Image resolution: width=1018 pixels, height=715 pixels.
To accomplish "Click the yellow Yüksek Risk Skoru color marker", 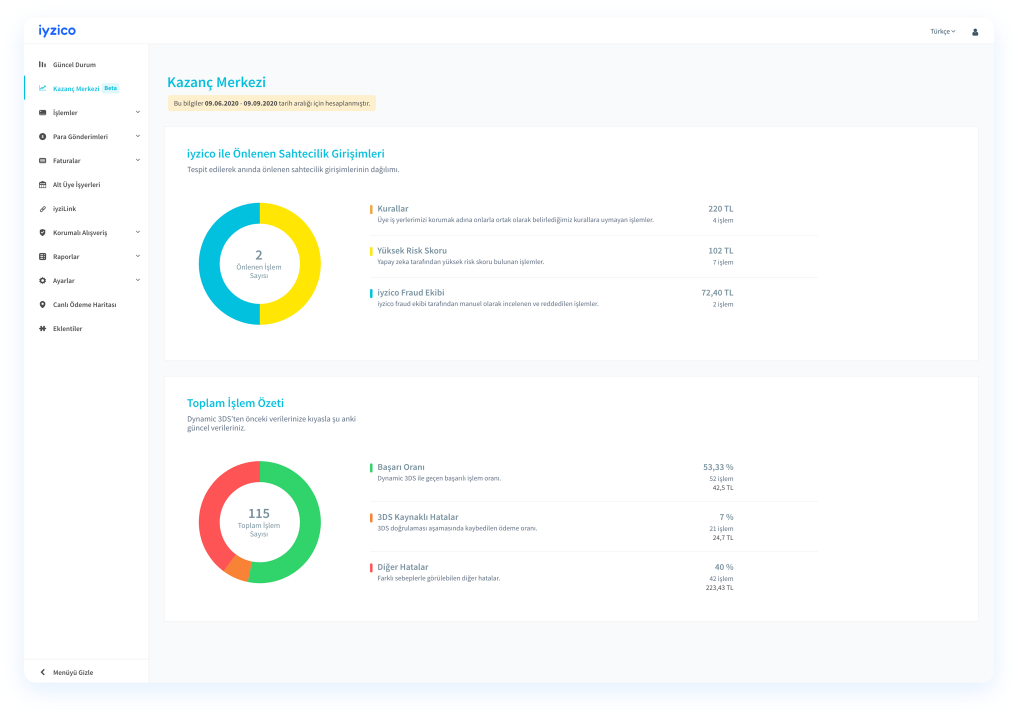I will click(371, 251).
